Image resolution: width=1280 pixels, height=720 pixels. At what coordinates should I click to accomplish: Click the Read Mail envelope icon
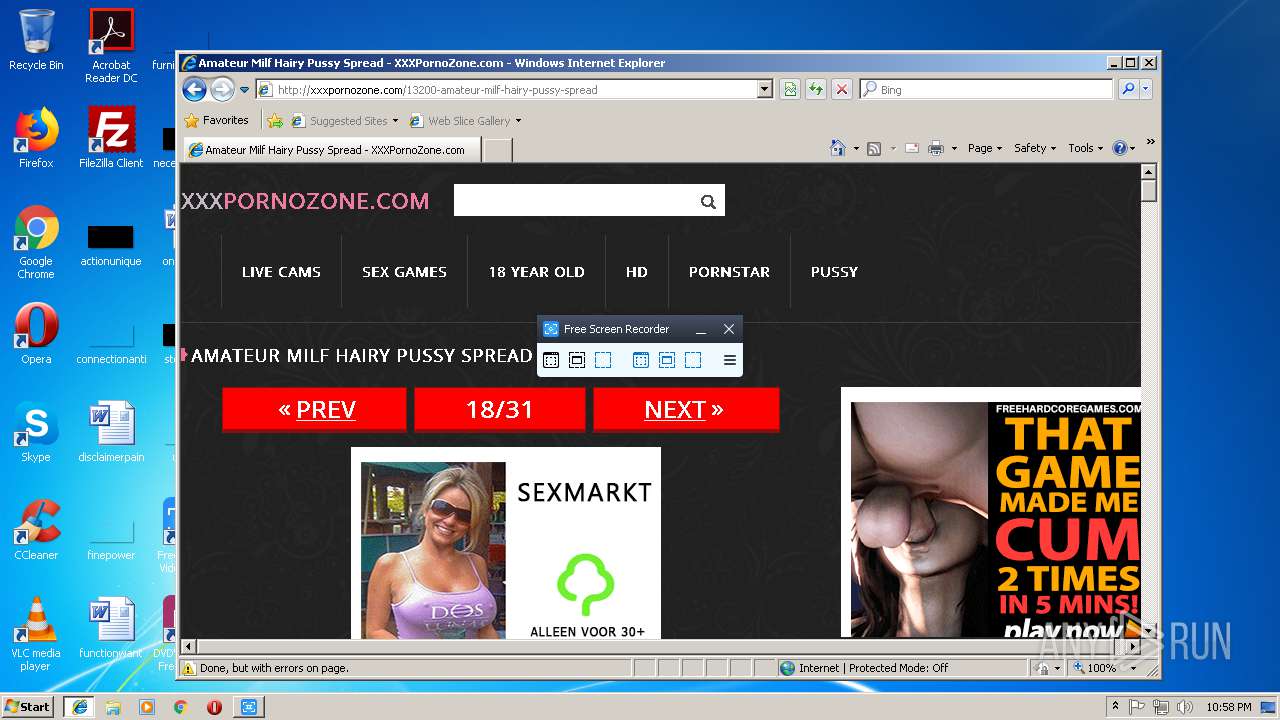pos(912,148)
